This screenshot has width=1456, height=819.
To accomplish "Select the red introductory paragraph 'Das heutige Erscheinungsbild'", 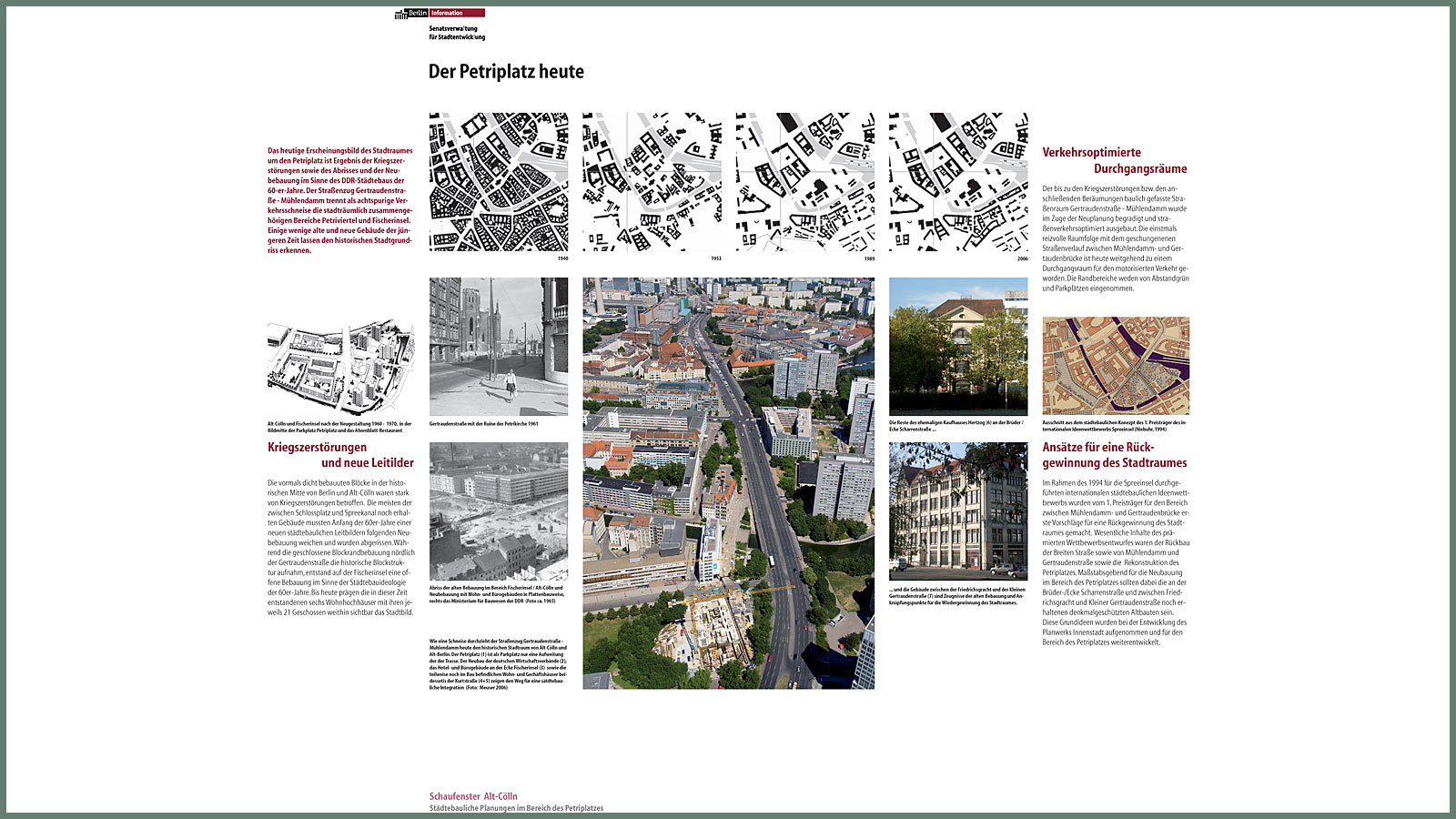I will [x=340, y=200].
